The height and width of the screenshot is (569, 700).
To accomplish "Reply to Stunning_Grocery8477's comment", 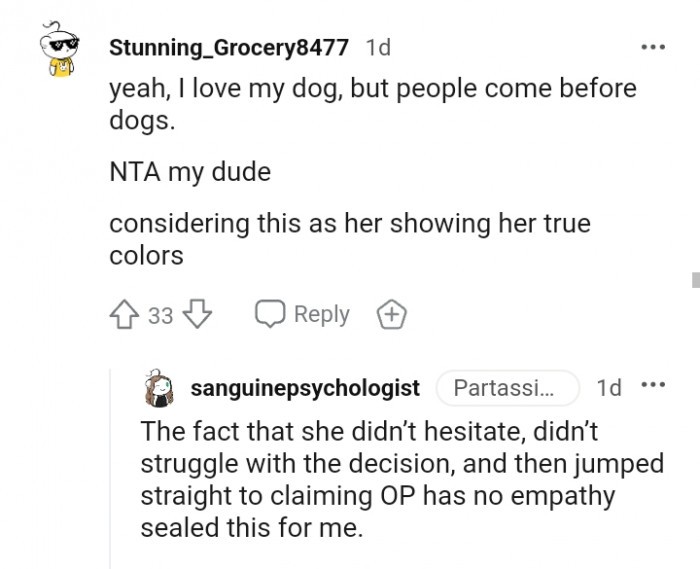I will (301, 315).
